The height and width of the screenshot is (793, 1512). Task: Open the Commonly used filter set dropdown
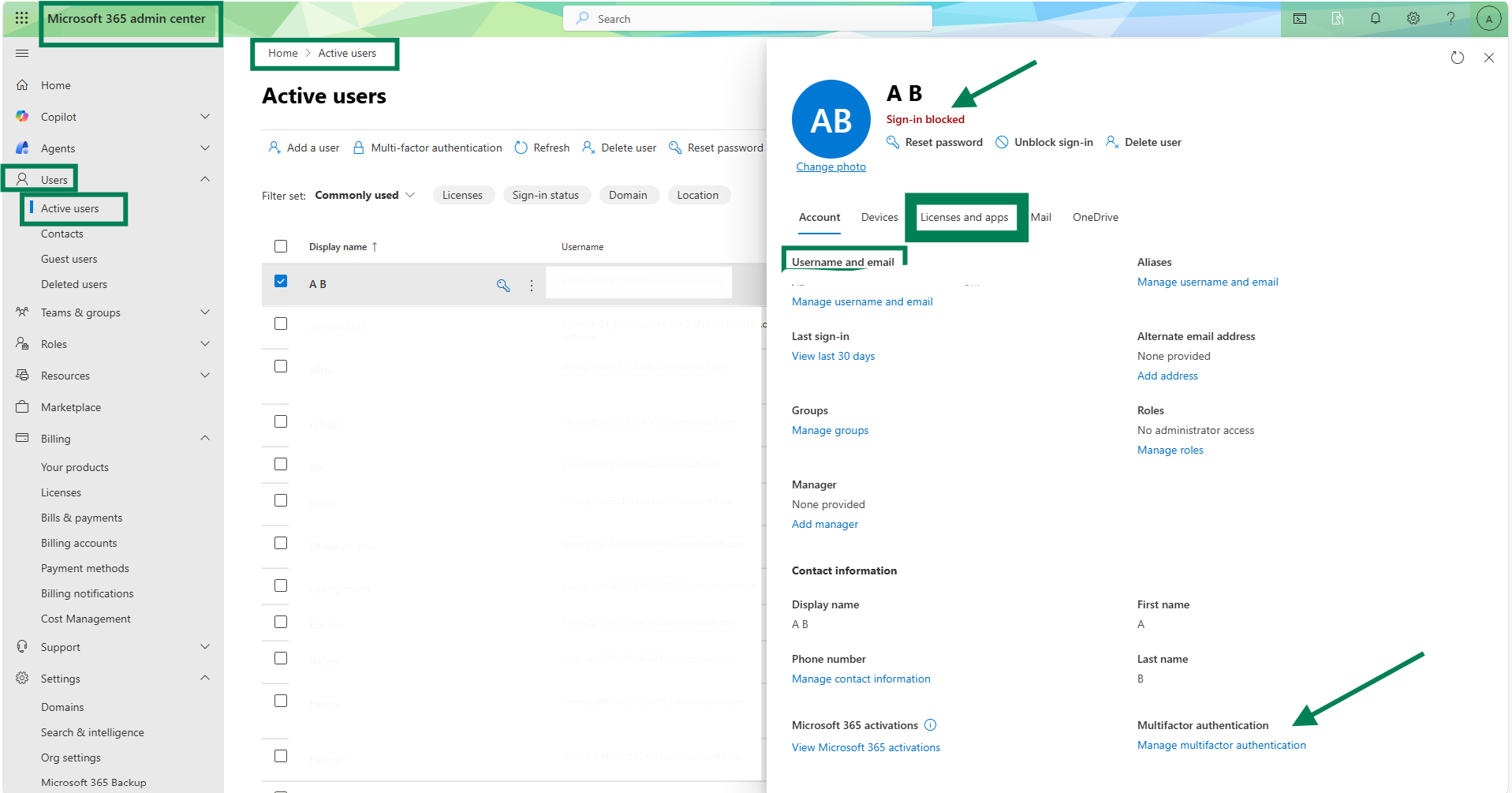tap(365, 195)
